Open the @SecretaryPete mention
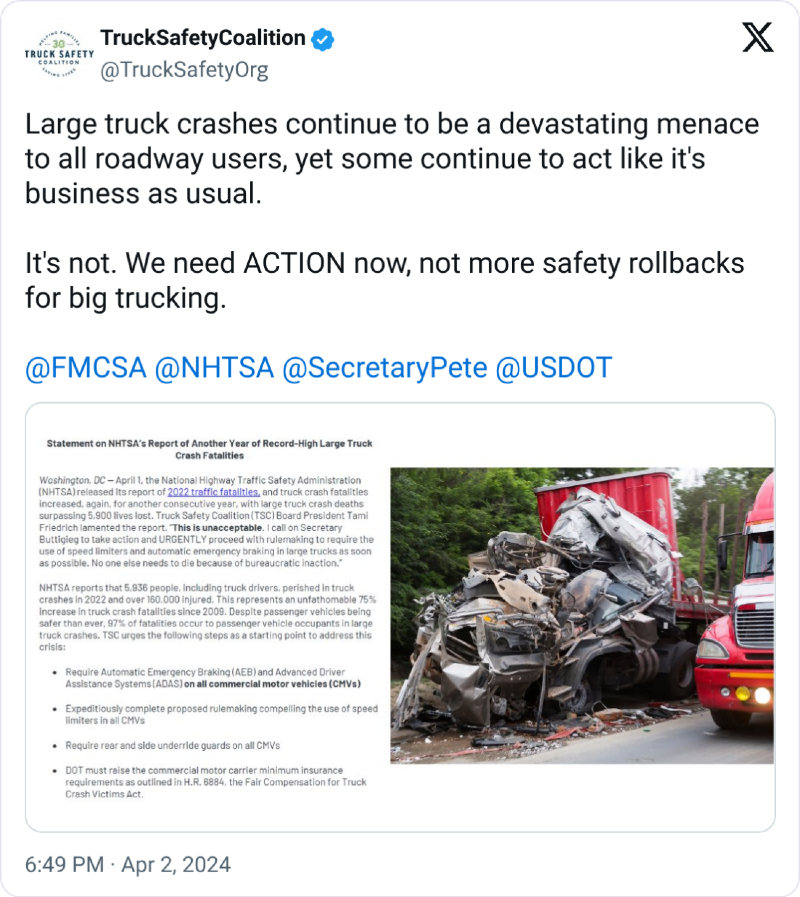 tap(385, 367)
